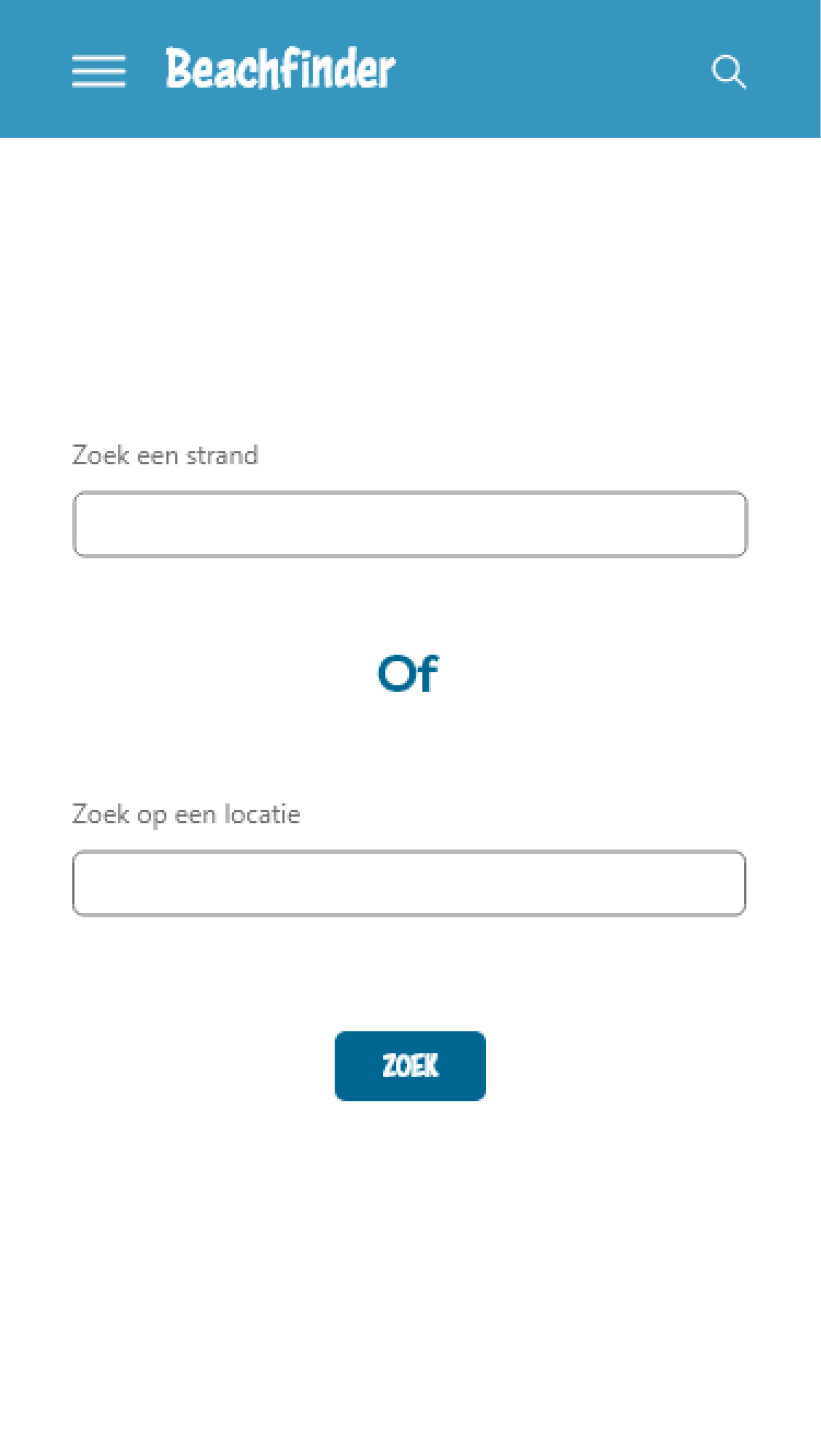The image size is (821, 1456).
Task: Submit the search with ZOEK
Action: coord(410,1066)
